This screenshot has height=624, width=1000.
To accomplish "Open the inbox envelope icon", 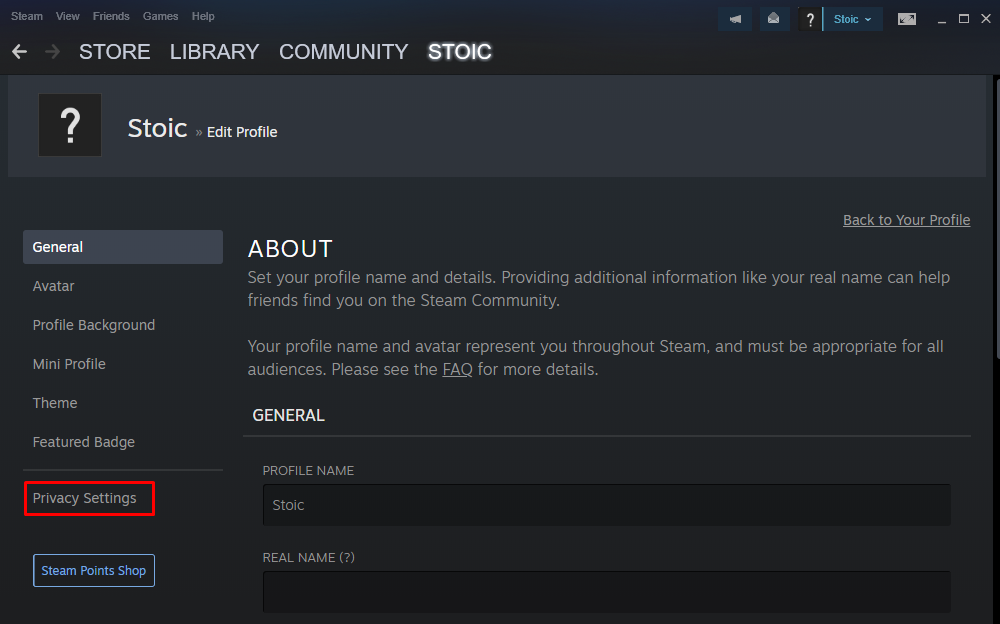I will tap(774, 19).
